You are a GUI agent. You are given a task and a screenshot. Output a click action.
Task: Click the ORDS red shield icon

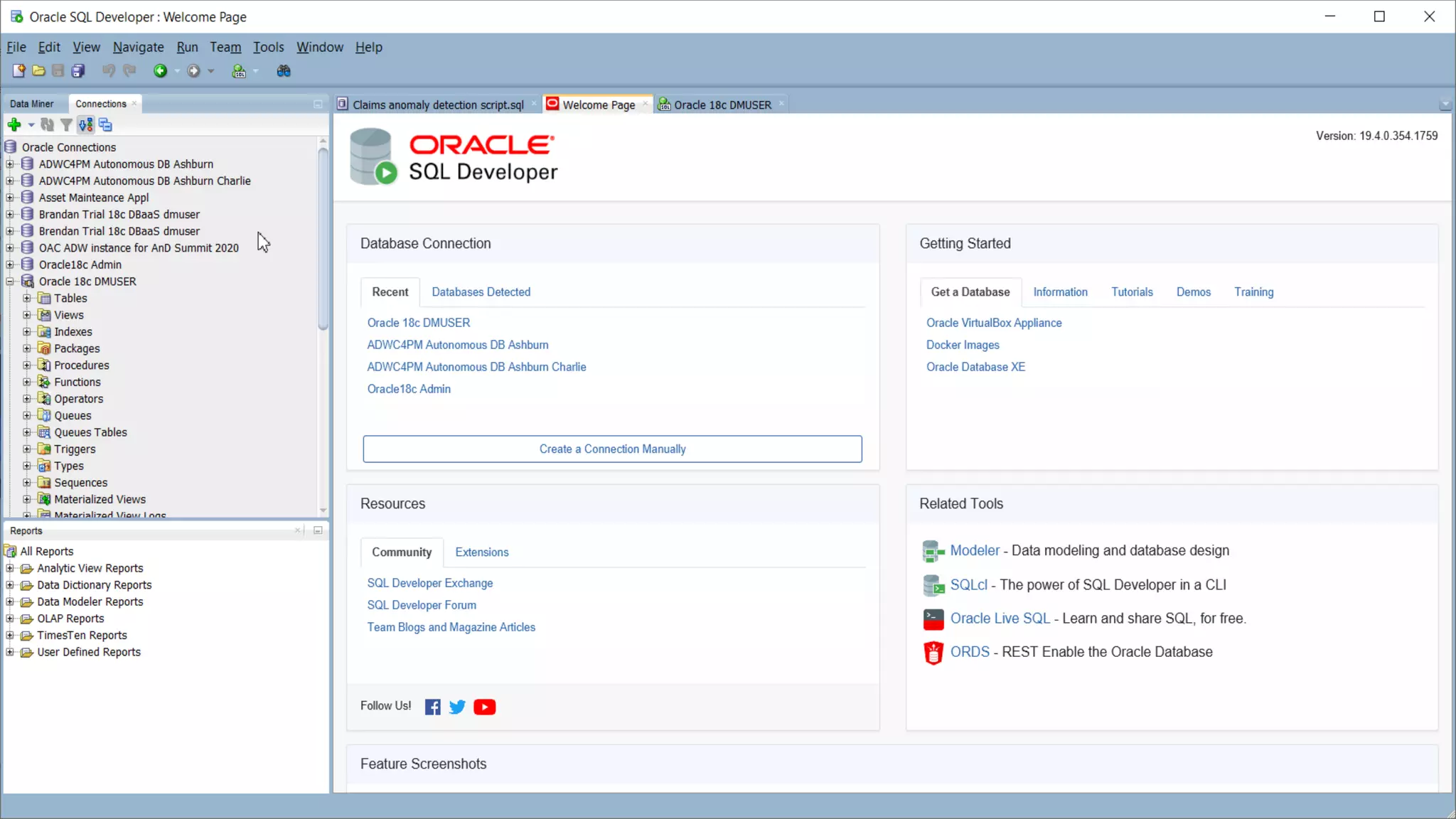point(933,653)
